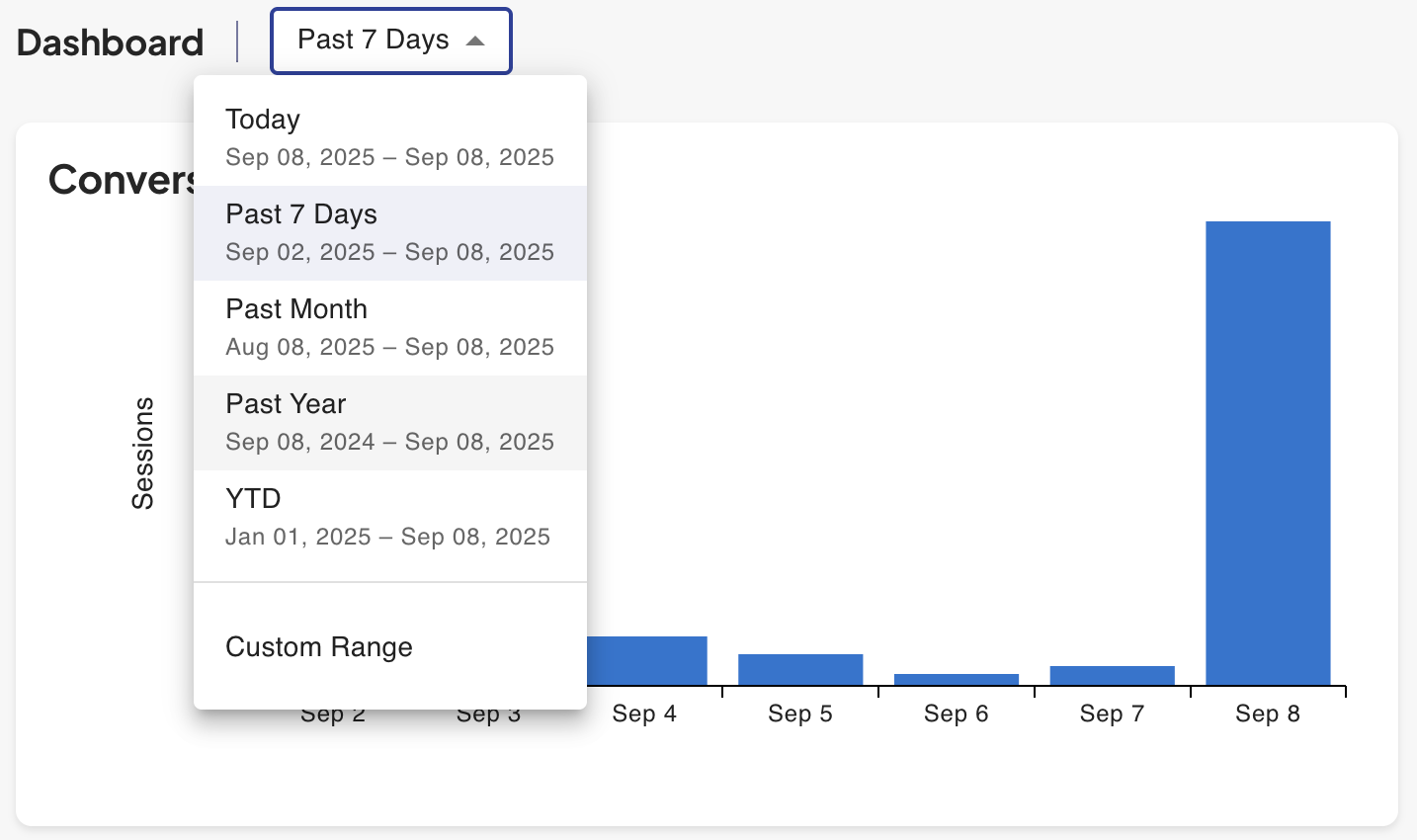This screenshot has height=840, width=1417.
Task: Click the Sep 5 axis label
Action: click(x=800, y=714)
